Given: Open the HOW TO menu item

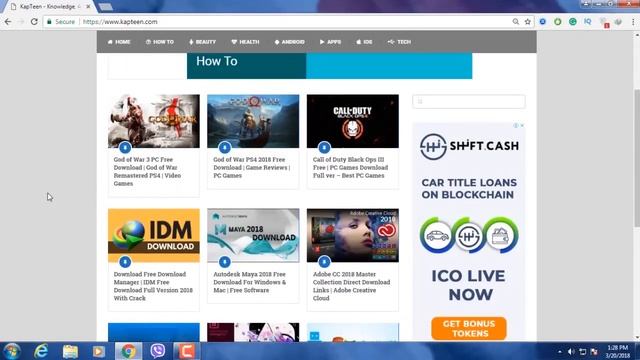Looking at the screenshot, I should coord(160,42).
